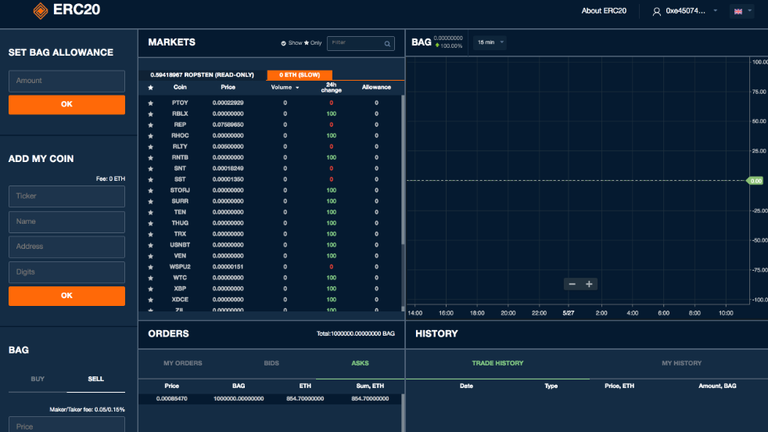Favorite the RNTB coin star

pyautogui.click(x=150, y=158)
